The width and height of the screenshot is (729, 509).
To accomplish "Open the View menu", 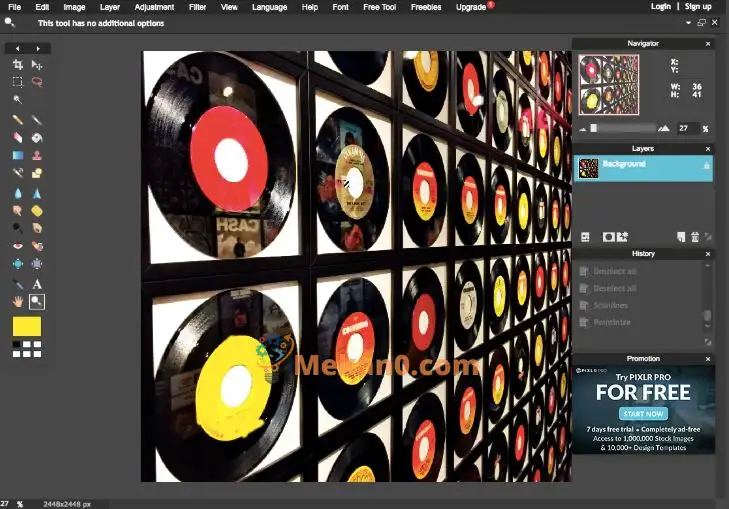I will [x=229, y=7].
